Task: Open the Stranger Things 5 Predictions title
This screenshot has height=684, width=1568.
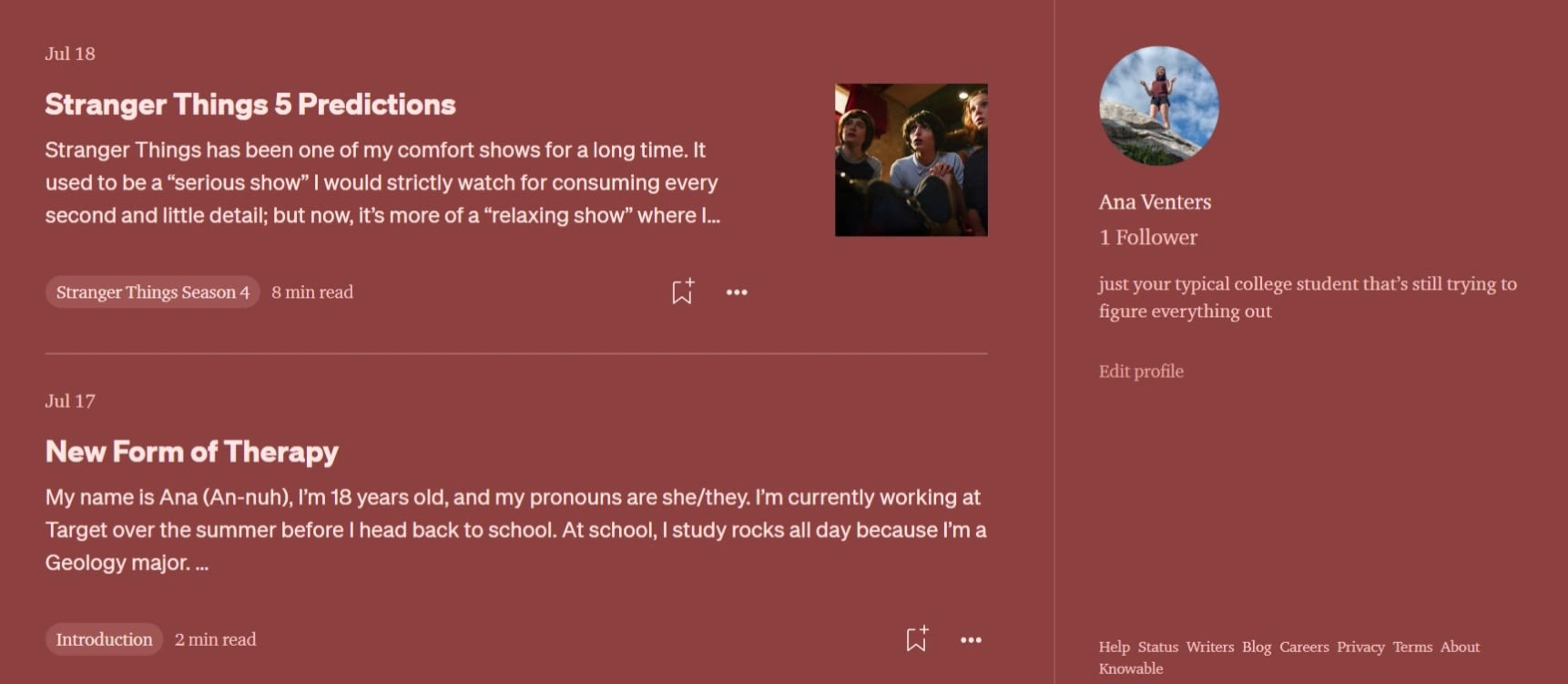Action: 250,105
